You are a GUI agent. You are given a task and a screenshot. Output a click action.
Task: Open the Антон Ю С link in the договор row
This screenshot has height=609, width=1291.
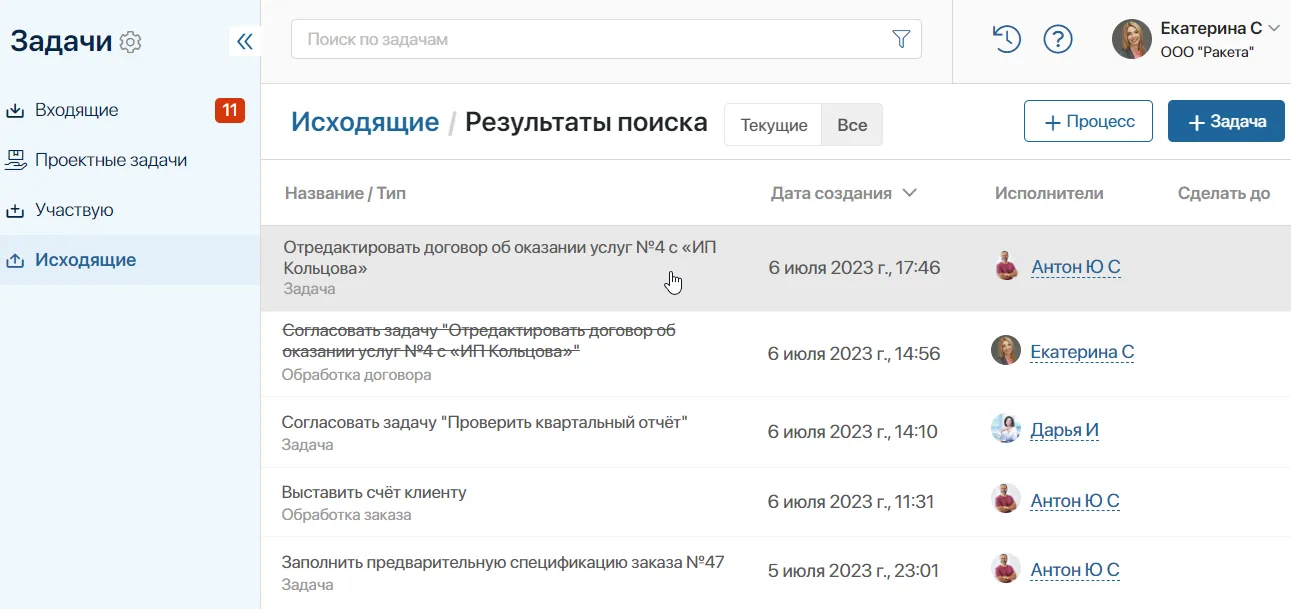[x=1076, y=267]
